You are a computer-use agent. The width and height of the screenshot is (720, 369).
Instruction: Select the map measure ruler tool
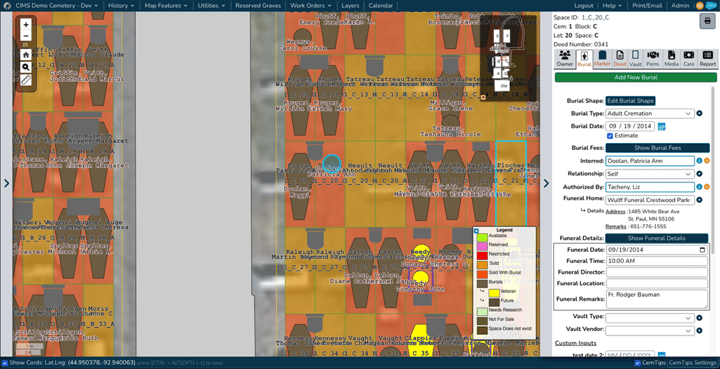point(26,80)
